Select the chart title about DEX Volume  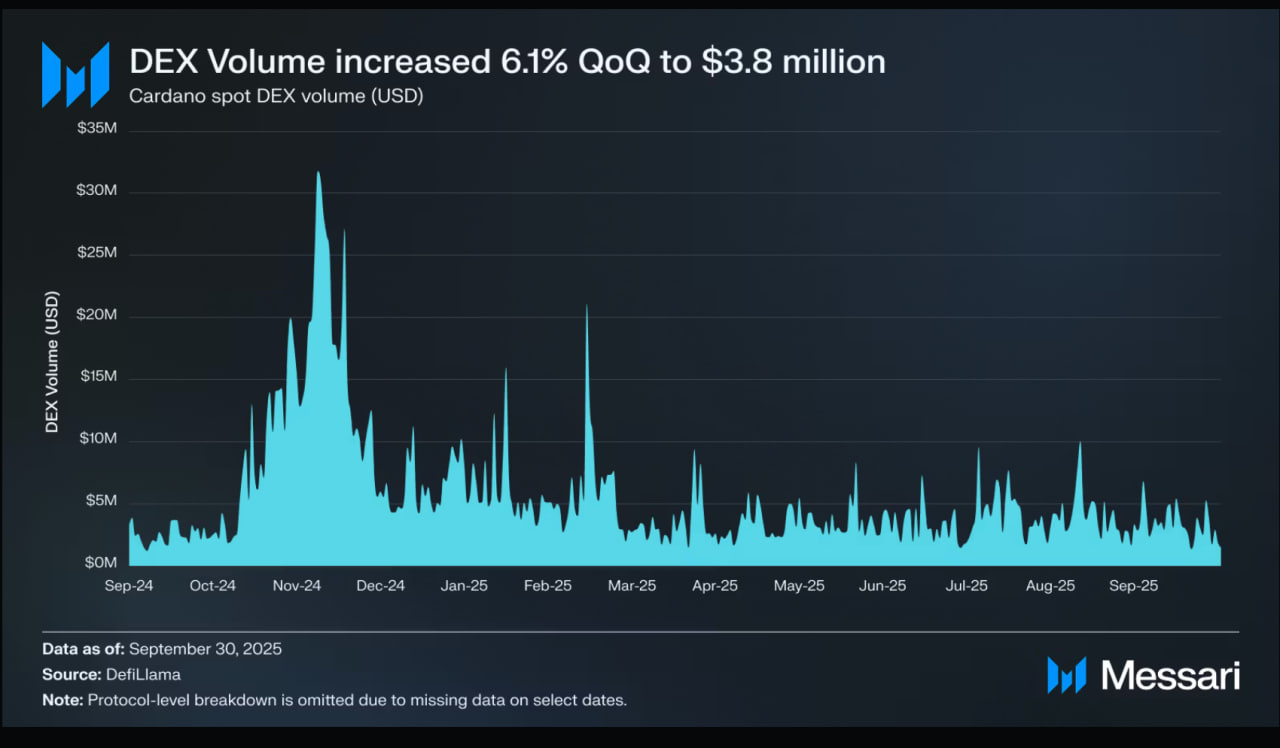(507, 62)
